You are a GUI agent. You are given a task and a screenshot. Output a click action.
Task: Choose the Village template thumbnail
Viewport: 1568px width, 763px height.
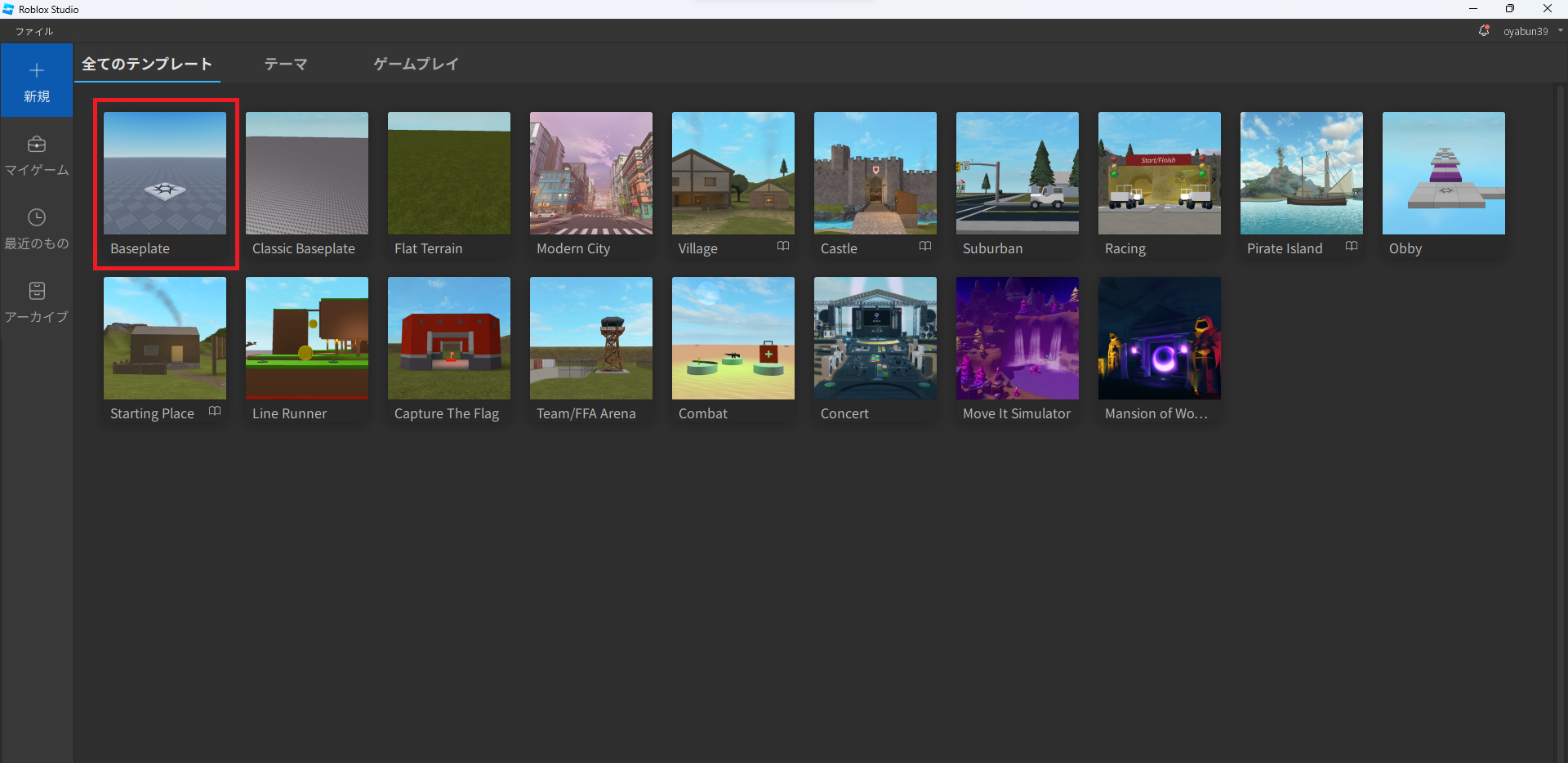pos(733,173)
